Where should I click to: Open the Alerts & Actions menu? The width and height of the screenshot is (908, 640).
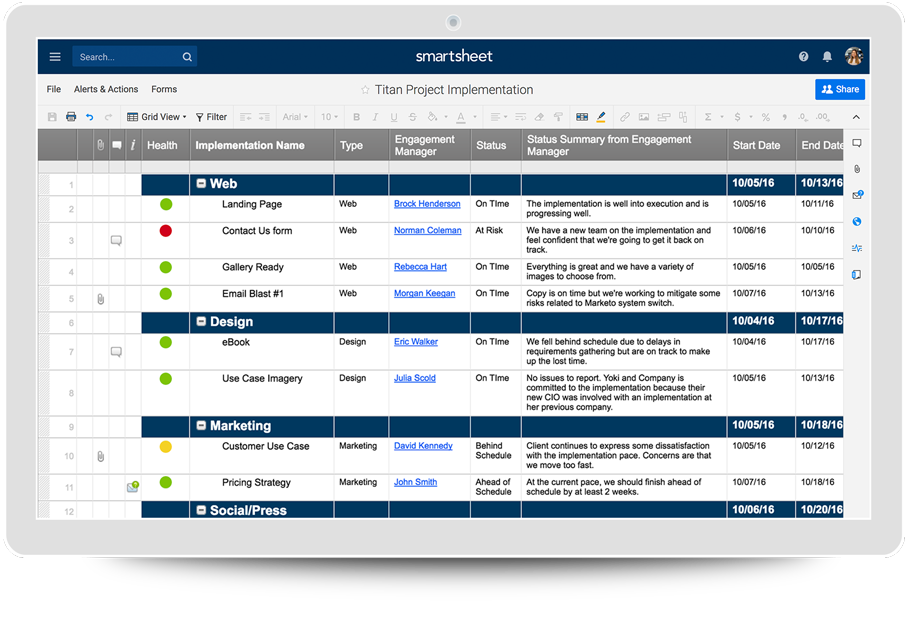click(106, 89)
